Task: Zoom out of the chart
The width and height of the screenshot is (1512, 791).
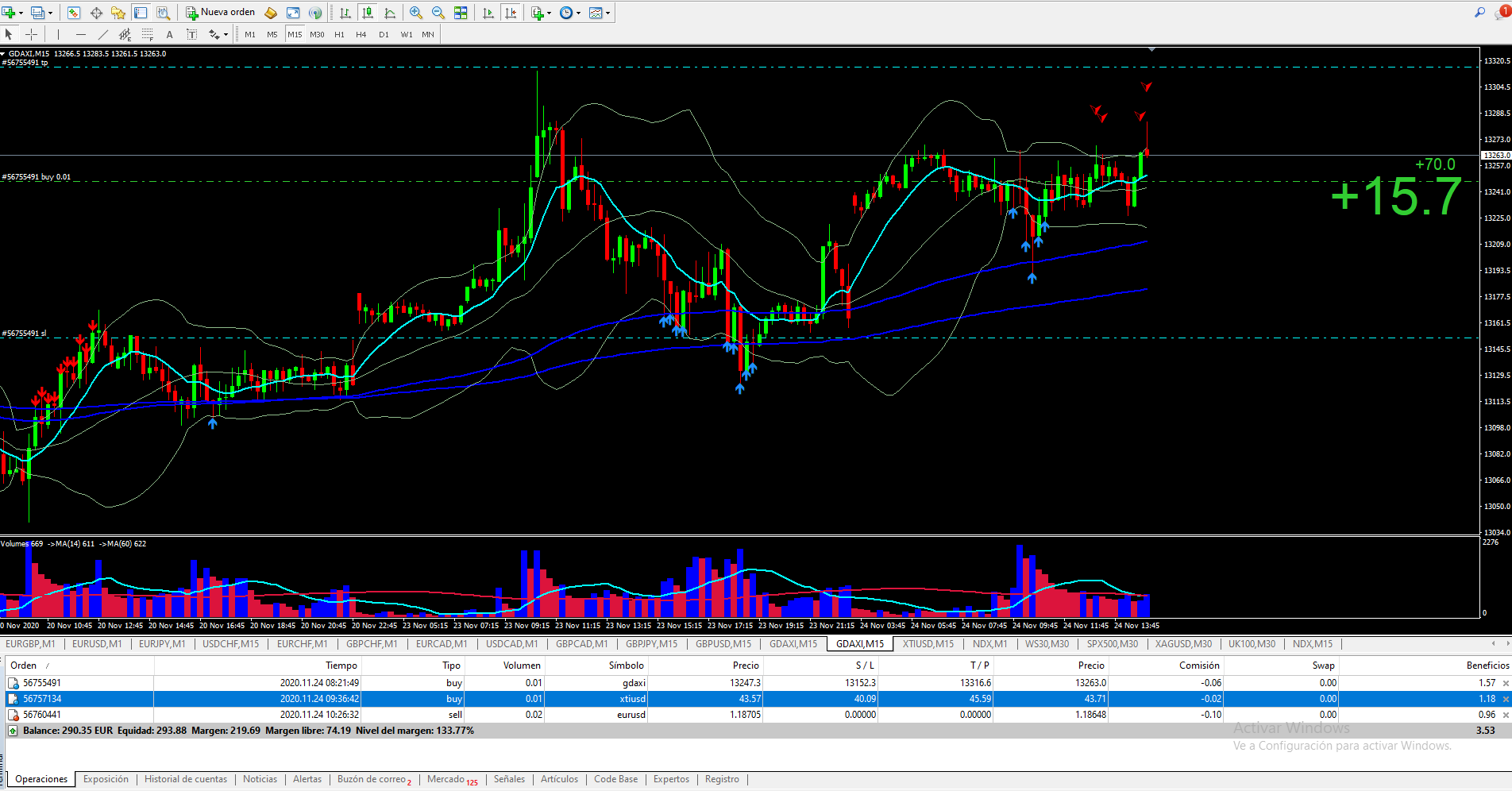Action: [438, 13]
